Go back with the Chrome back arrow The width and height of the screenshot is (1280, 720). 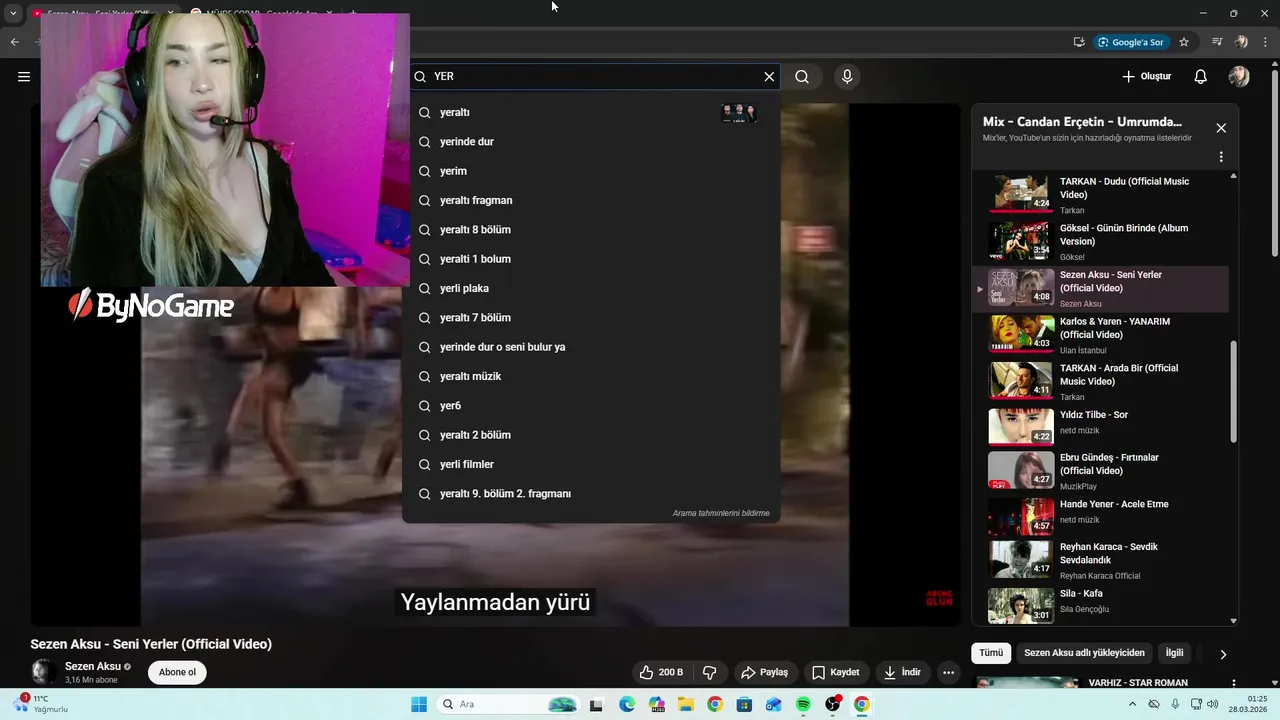pos(14,42)
